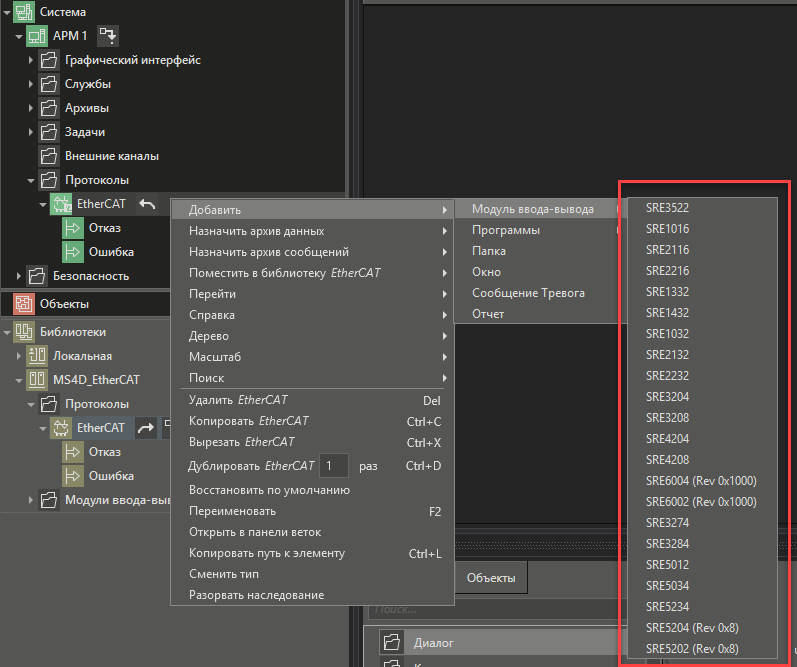797x667 pixels.
Task: Click the library EtherCAT protocol icon
Action: (x=61, y=428)
